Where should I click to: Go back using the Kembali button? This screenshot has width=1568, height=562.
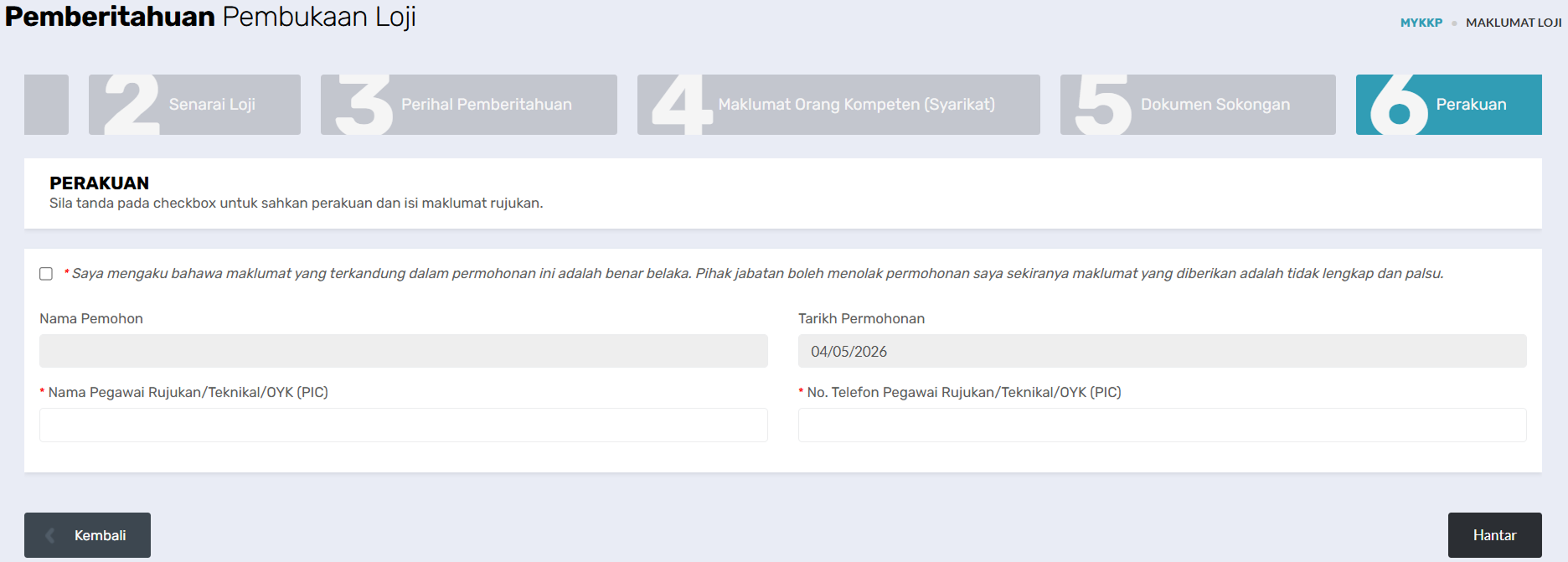pos(87,535)
